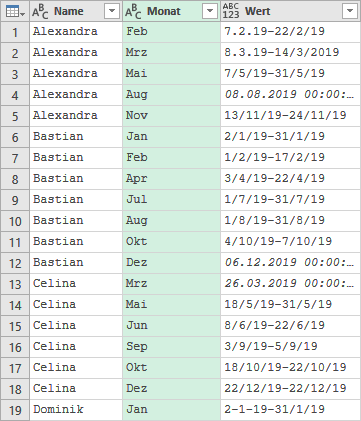Select row number 12
361x421 pixels.
(15, 263)
